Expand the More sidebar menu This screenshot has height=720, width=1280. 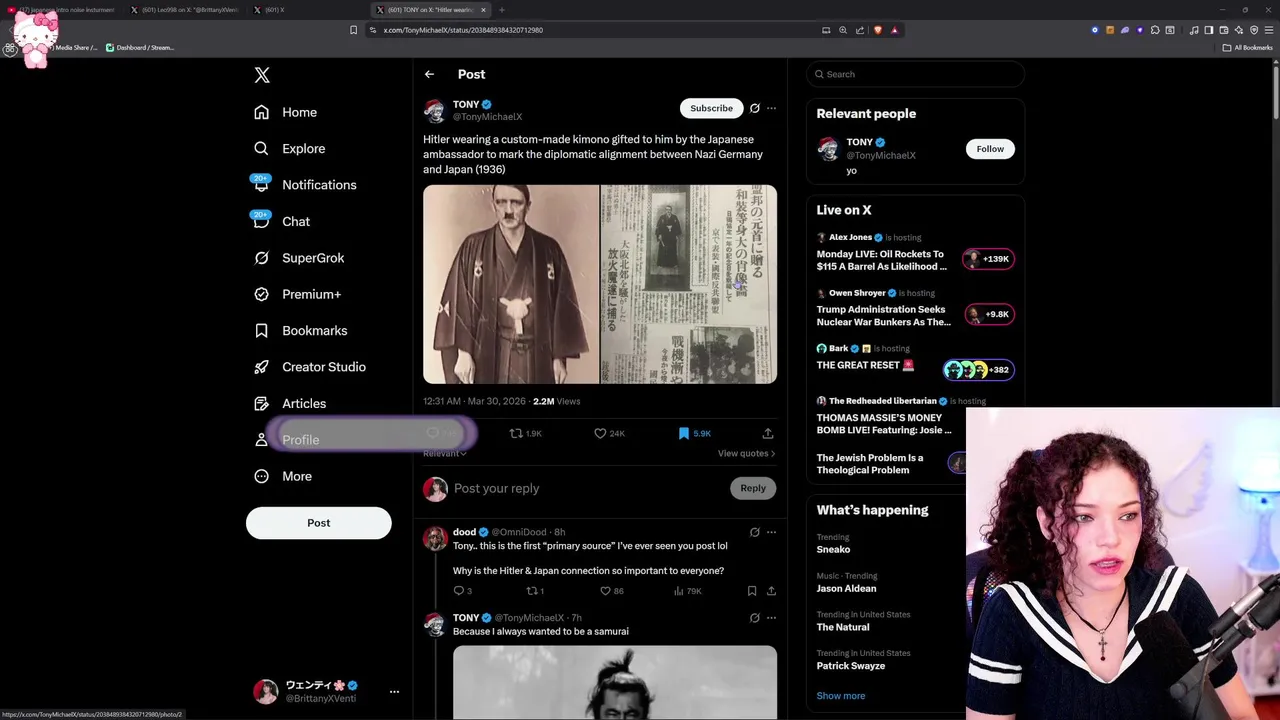[x=283, y=476]
